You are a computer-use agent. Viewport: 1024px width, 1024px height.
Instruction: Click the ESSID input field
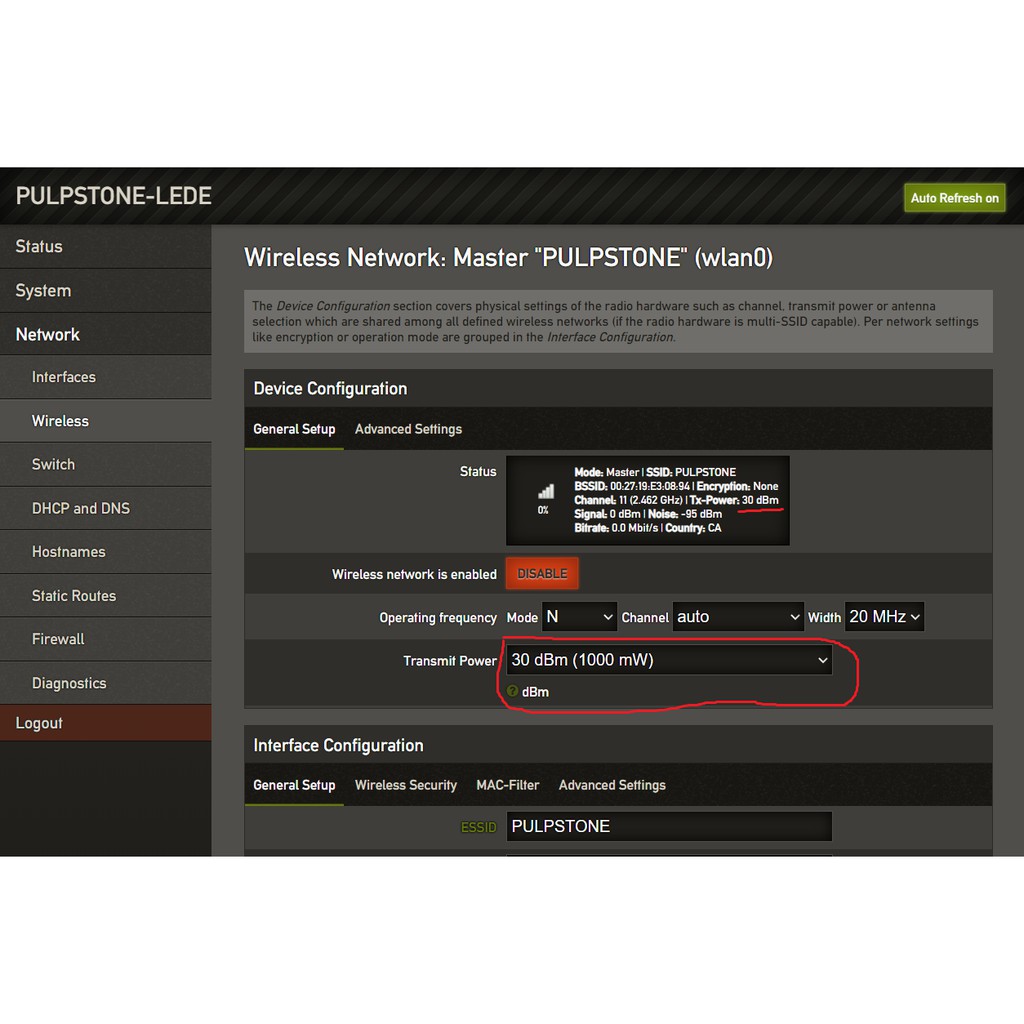669,826
